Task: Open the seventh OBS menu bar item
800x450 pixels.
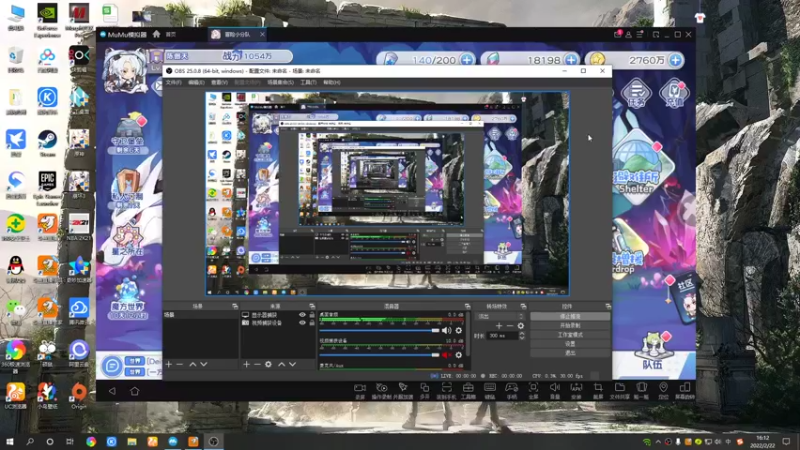Action: pyautogui.click(x=332, y=83)
